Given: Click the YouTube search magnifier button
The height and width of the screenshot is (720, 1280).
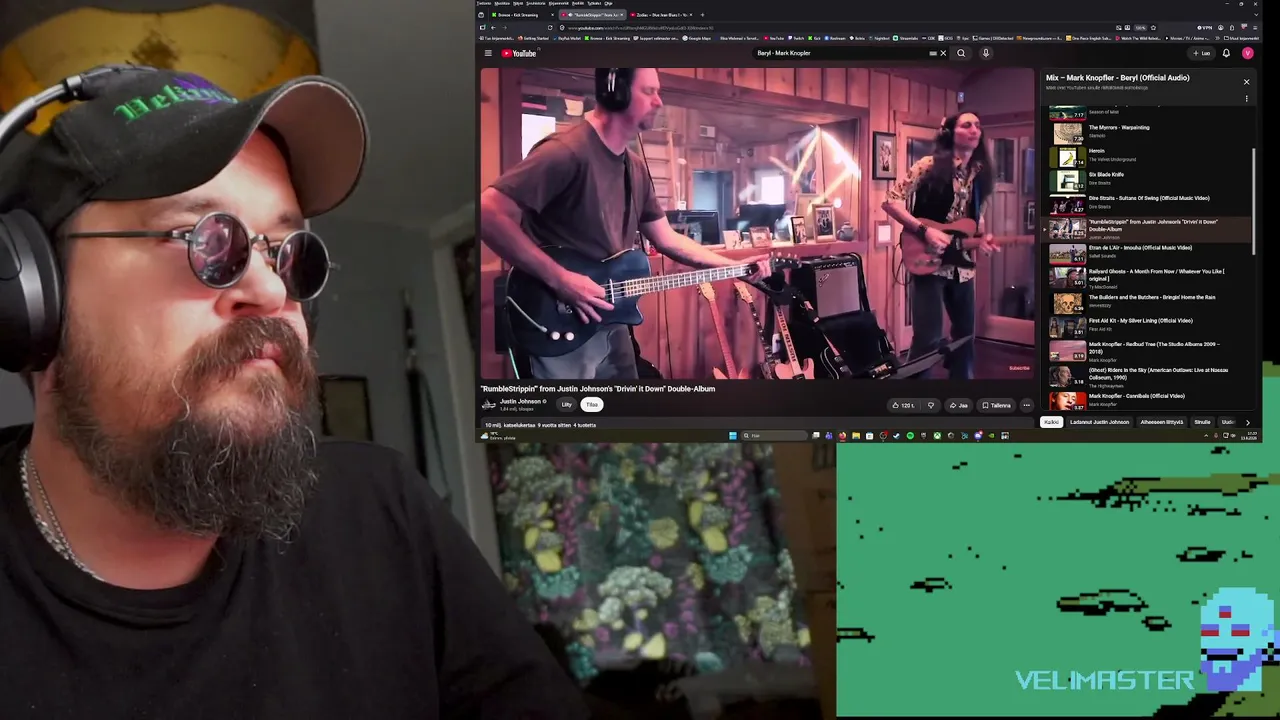Looking at the screenshot, I should coord(961,53).
